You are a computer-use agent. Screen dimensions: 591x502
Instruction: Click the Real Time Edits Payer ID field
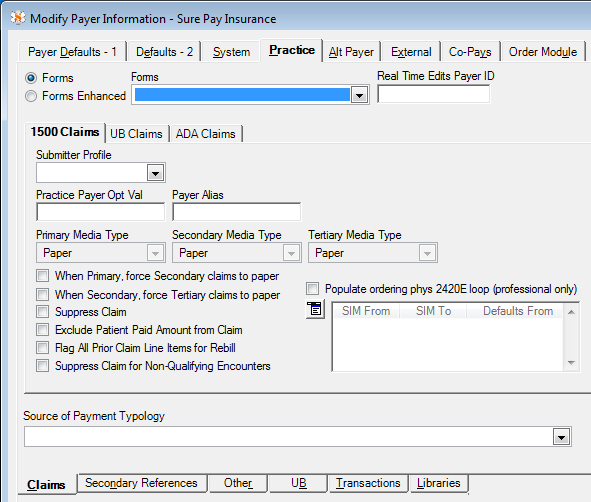(433, 94)
